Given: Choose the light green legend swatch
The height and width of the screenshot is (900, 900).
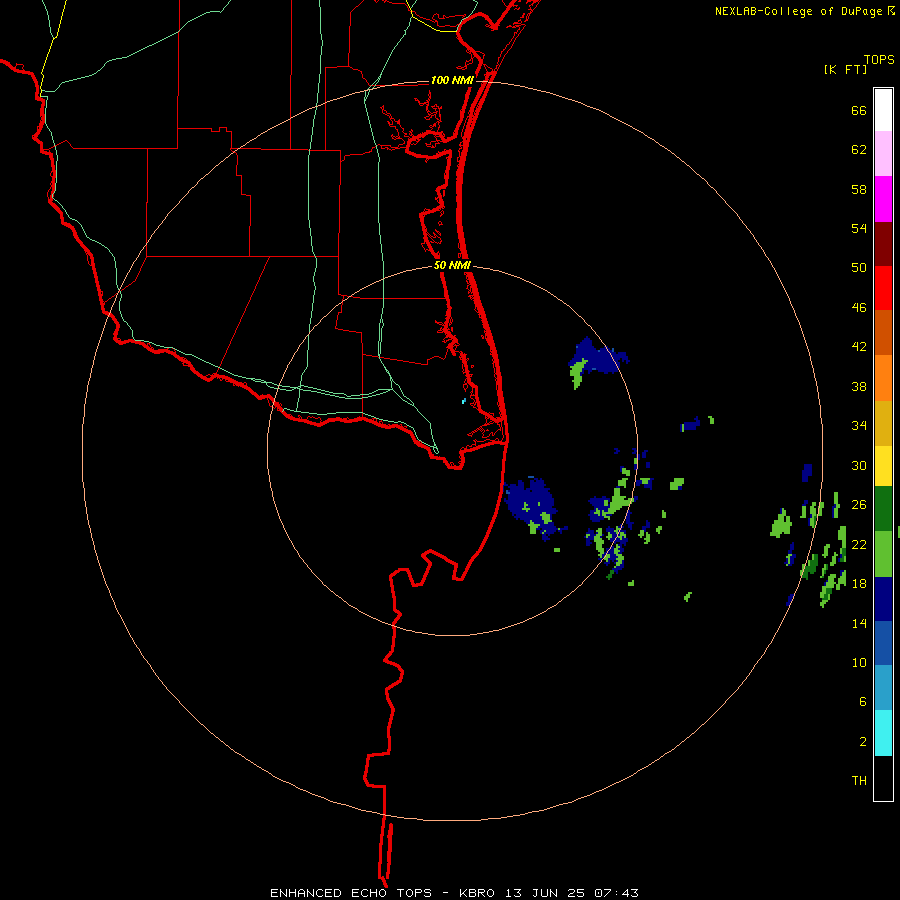Looking at the screenshot, I should coord(883,554).
